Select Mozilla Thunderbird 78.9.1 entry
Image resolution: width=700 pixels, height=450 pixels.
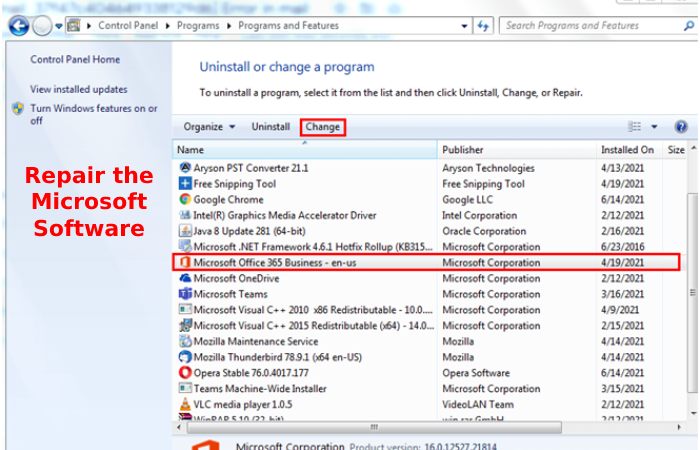coord(278,357)
